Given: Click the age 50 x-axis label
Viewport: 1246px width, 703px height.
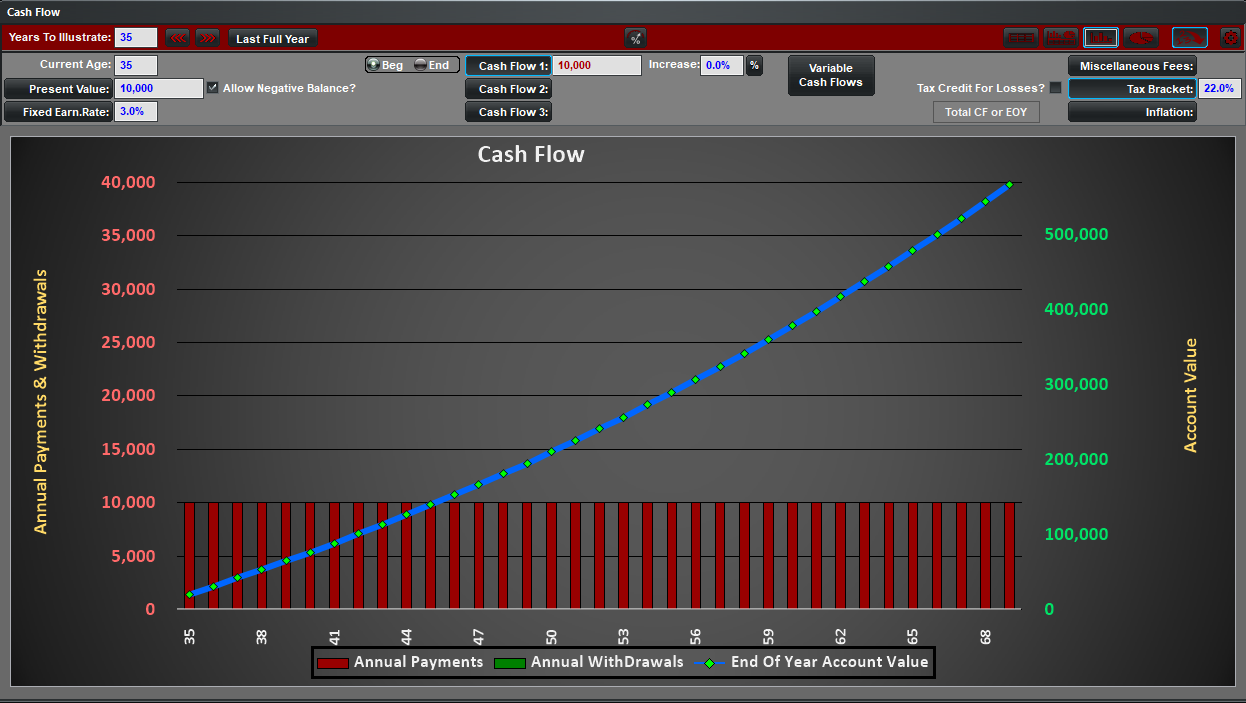Looking at the screenshot, I should click(551, 635).
